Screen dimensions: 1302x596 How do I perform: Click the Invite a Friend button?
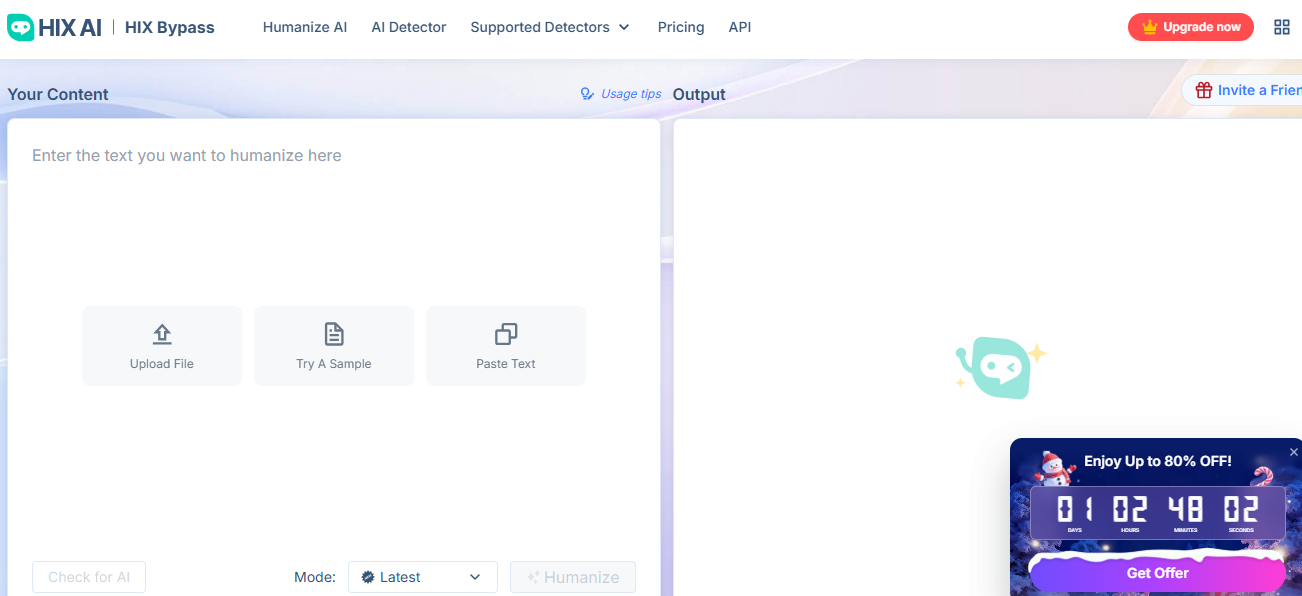click(x=1243, y=90)
